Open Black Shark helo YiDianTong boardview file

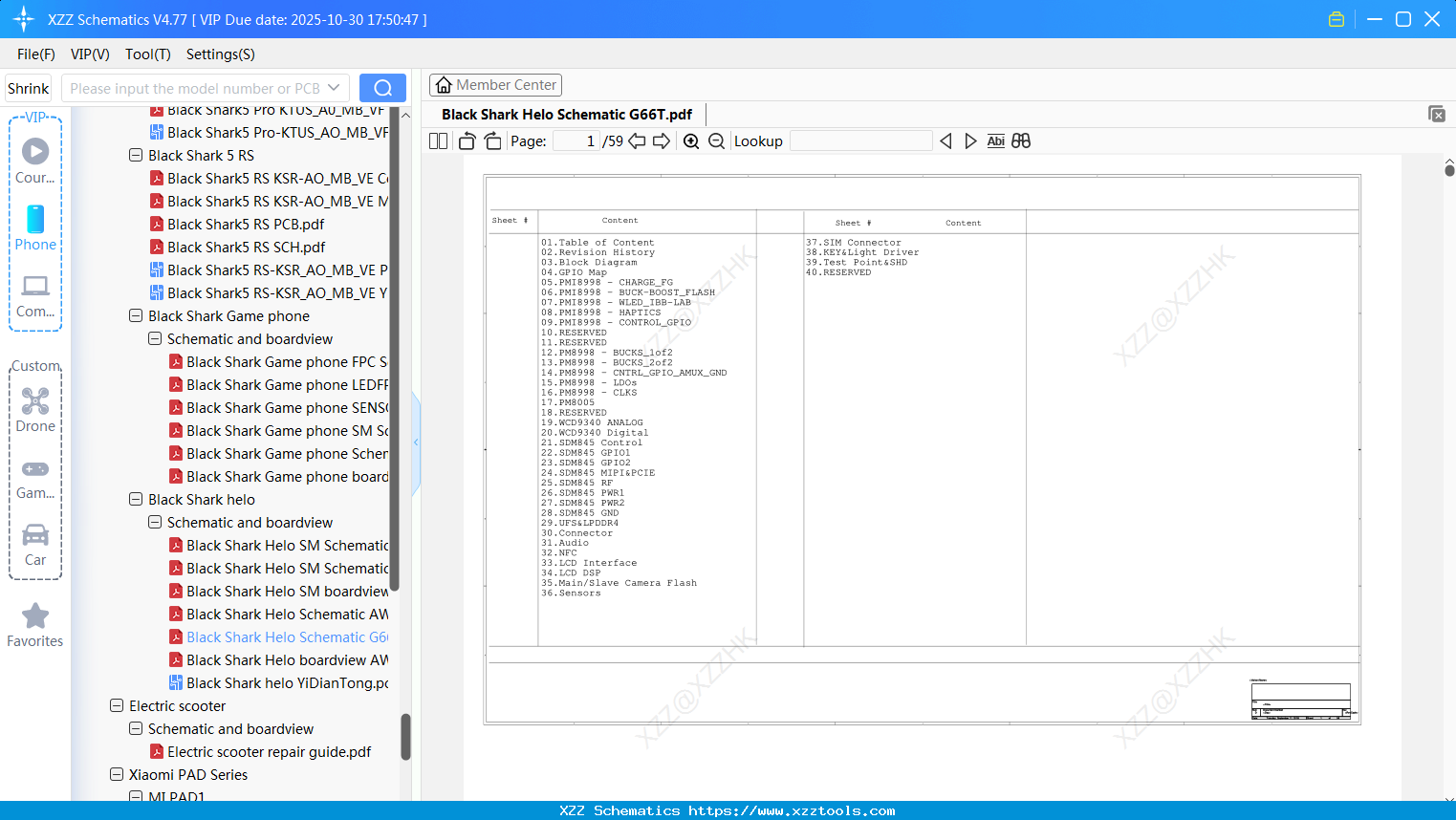(x=279, y=682)
